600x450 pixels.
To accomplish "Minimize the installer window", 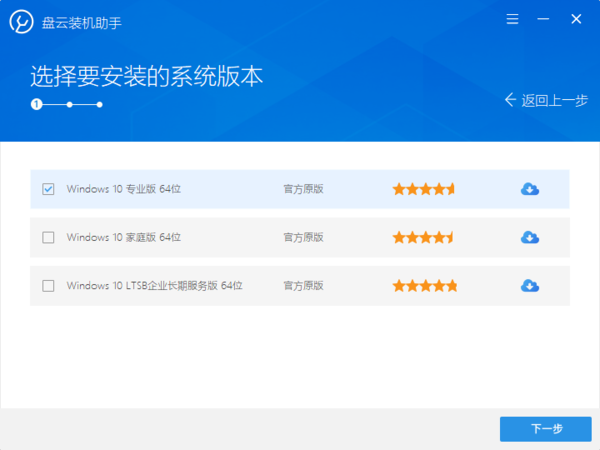I will coord(543,19).
